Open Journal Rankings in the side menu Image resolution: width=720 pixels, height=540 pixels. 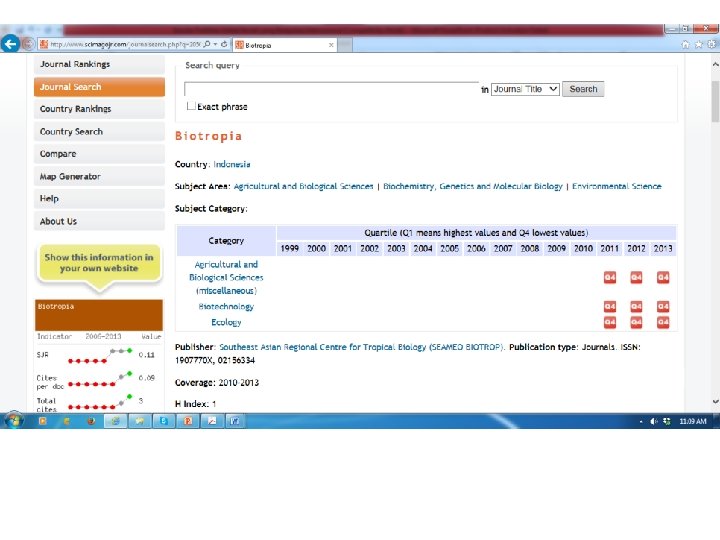click(x=99, y=64)
